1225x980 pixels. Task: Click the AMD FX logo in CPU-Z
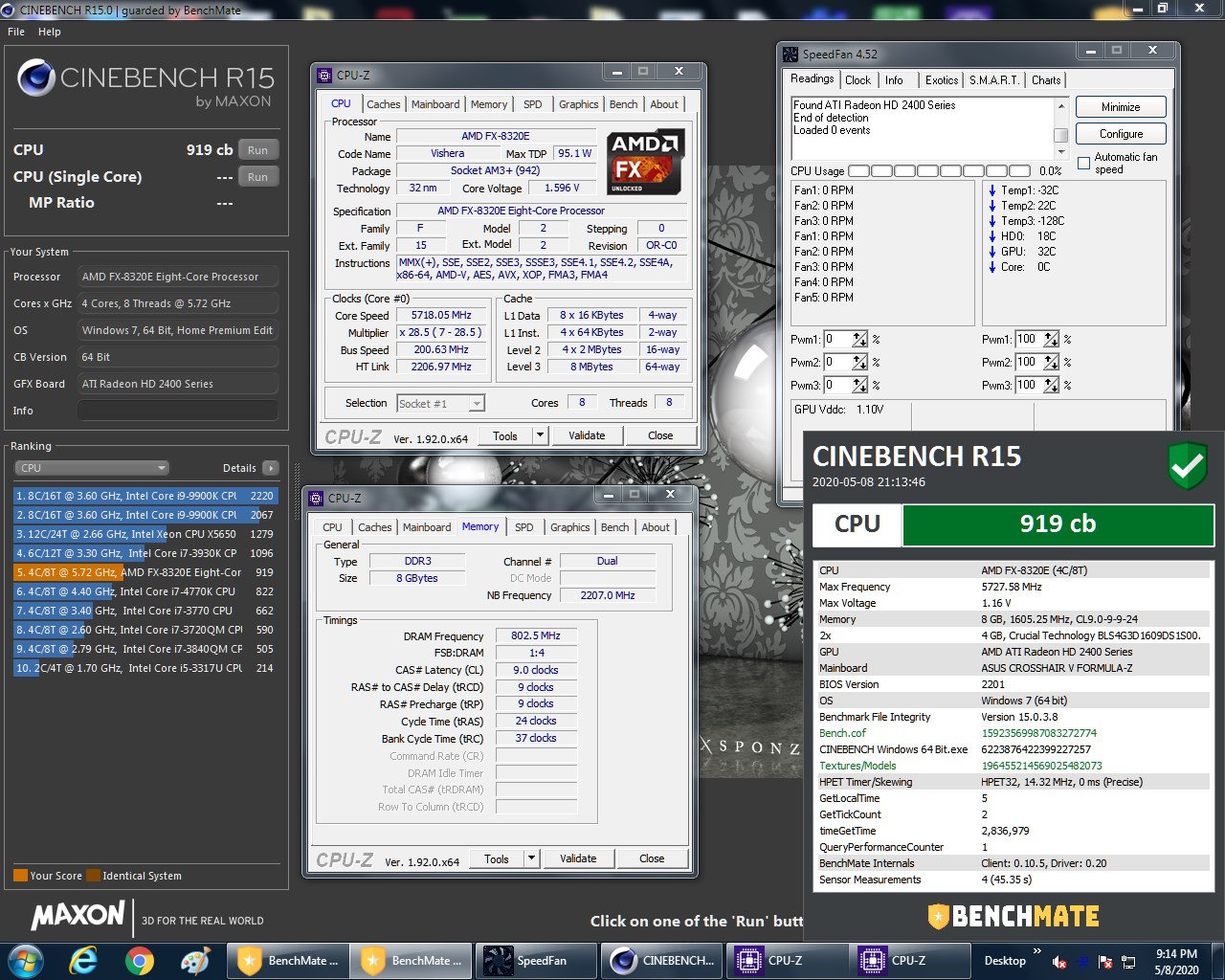646,162
